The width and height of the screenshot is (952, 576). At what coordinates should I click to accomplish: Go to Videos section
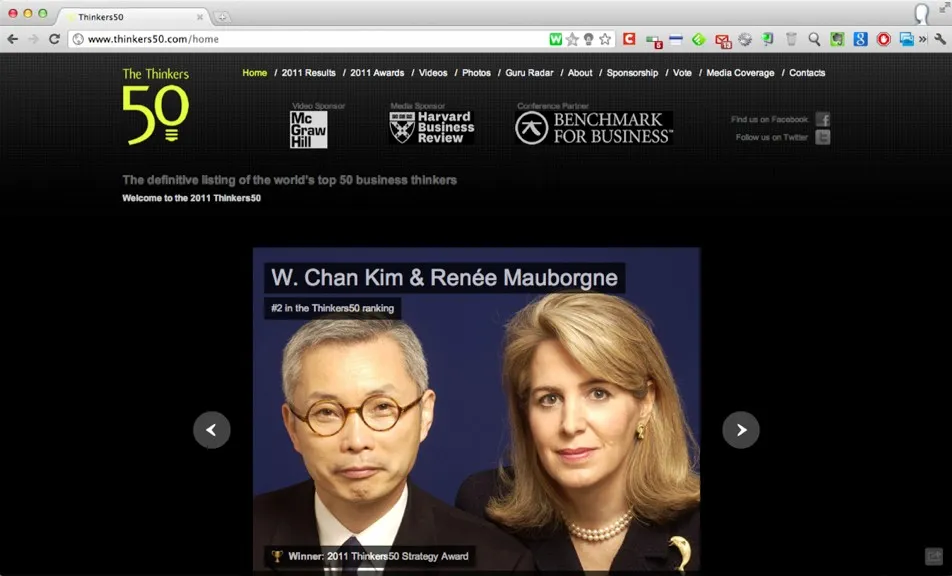pos(433,73)
